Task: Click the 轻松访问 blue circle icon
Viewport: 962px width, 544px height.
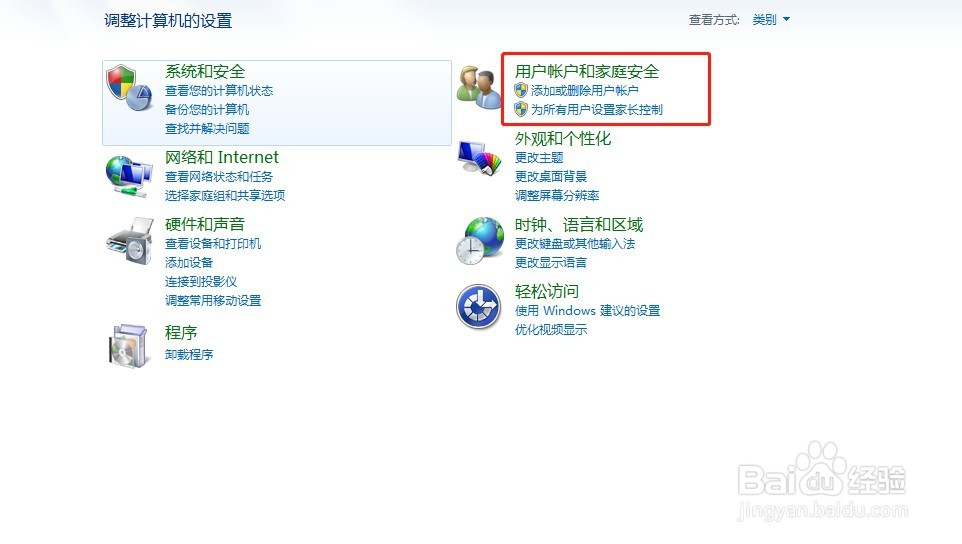Action: coord(479,307)
